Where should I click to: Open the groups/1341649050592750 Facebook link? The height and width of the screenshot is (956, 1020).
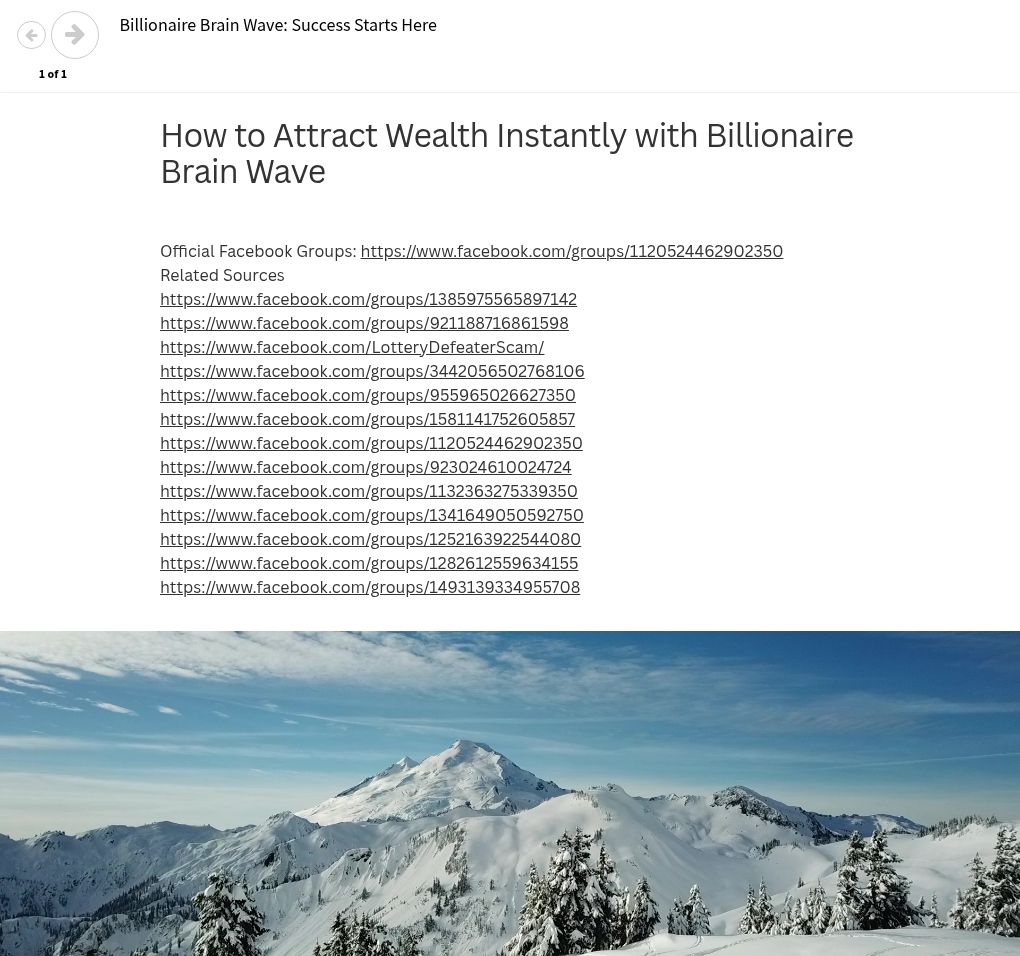[x=371, y=516]
